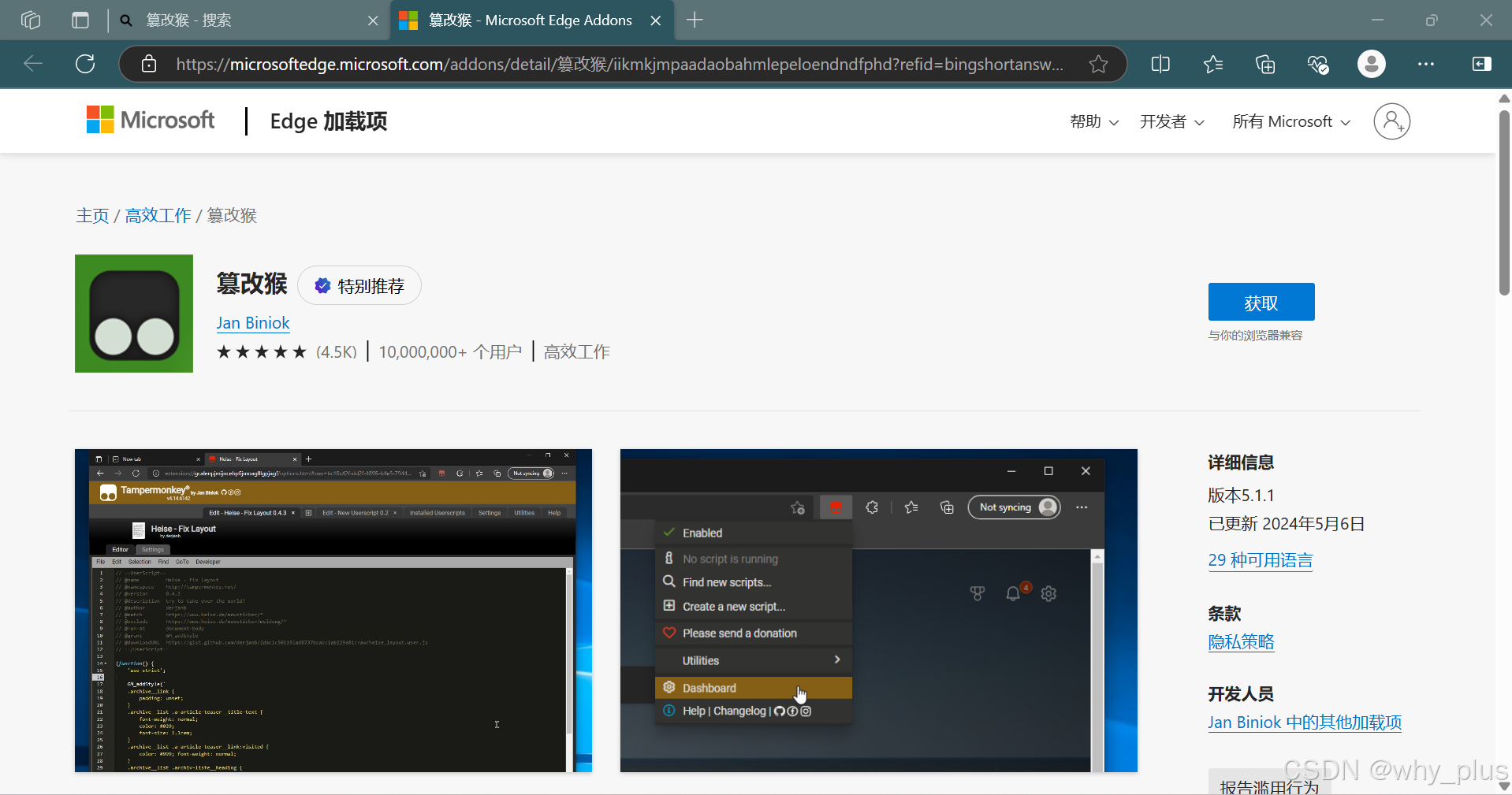Go back to the previous page
1512x795 pixels.
click(x=33, y=64)
